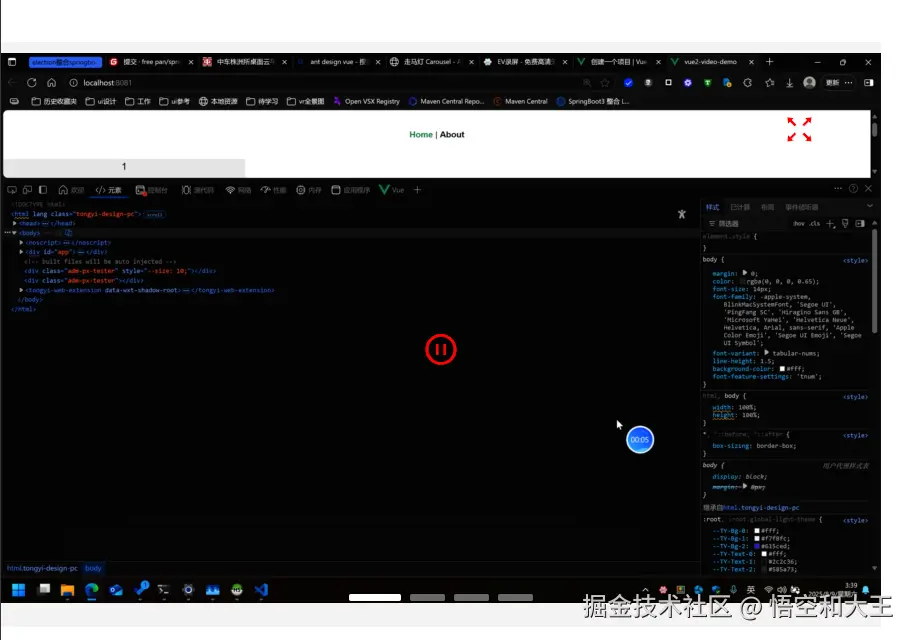Open DevTools customize ellipsis menu
This screenshot has height=640, width=913.
point(838,188)
